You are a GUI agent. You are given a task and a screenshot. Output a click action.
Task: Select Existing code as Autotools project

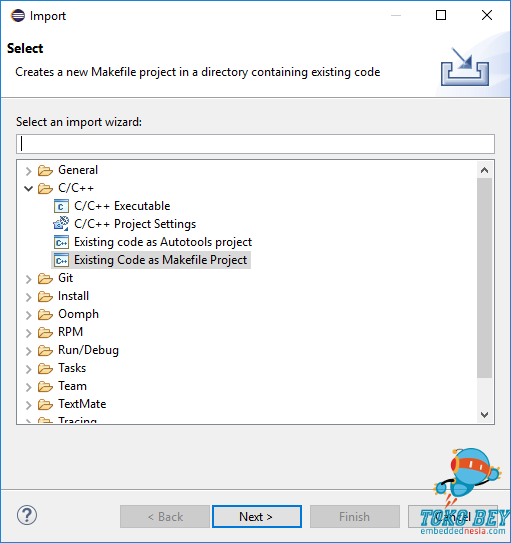tap(163, 242)
